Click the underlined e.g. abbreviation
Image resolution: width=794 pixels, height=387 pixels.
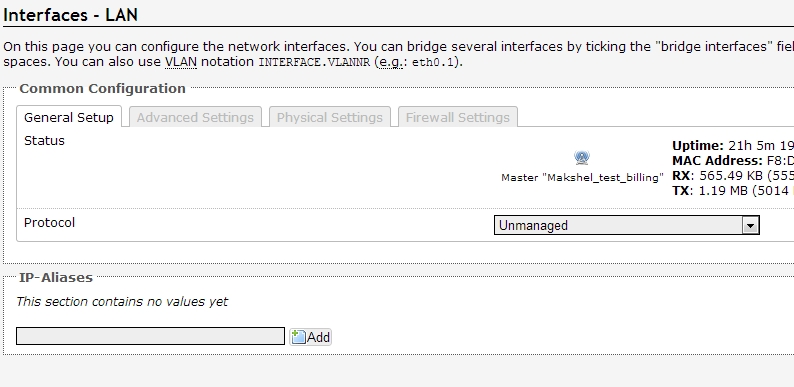pos(390,62)
